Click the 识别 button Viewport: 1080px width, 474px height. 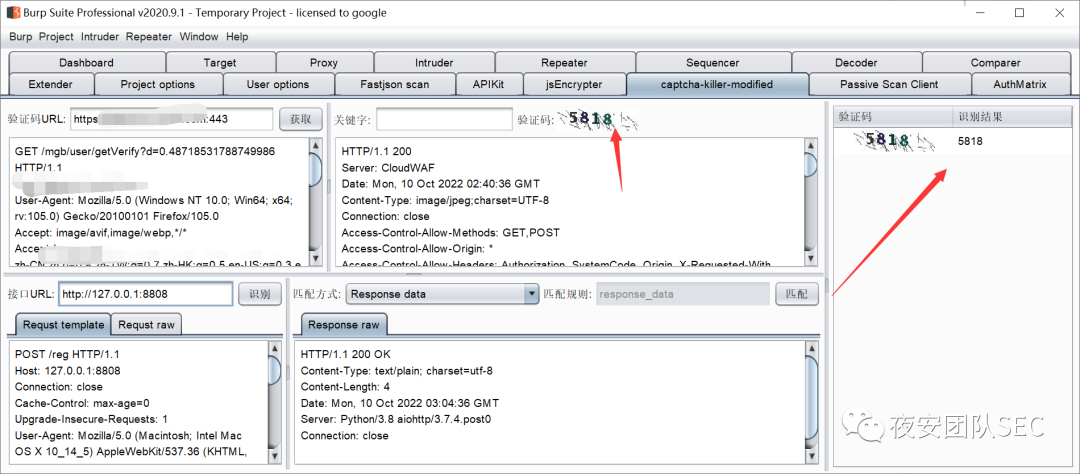[x=260, y=294]
